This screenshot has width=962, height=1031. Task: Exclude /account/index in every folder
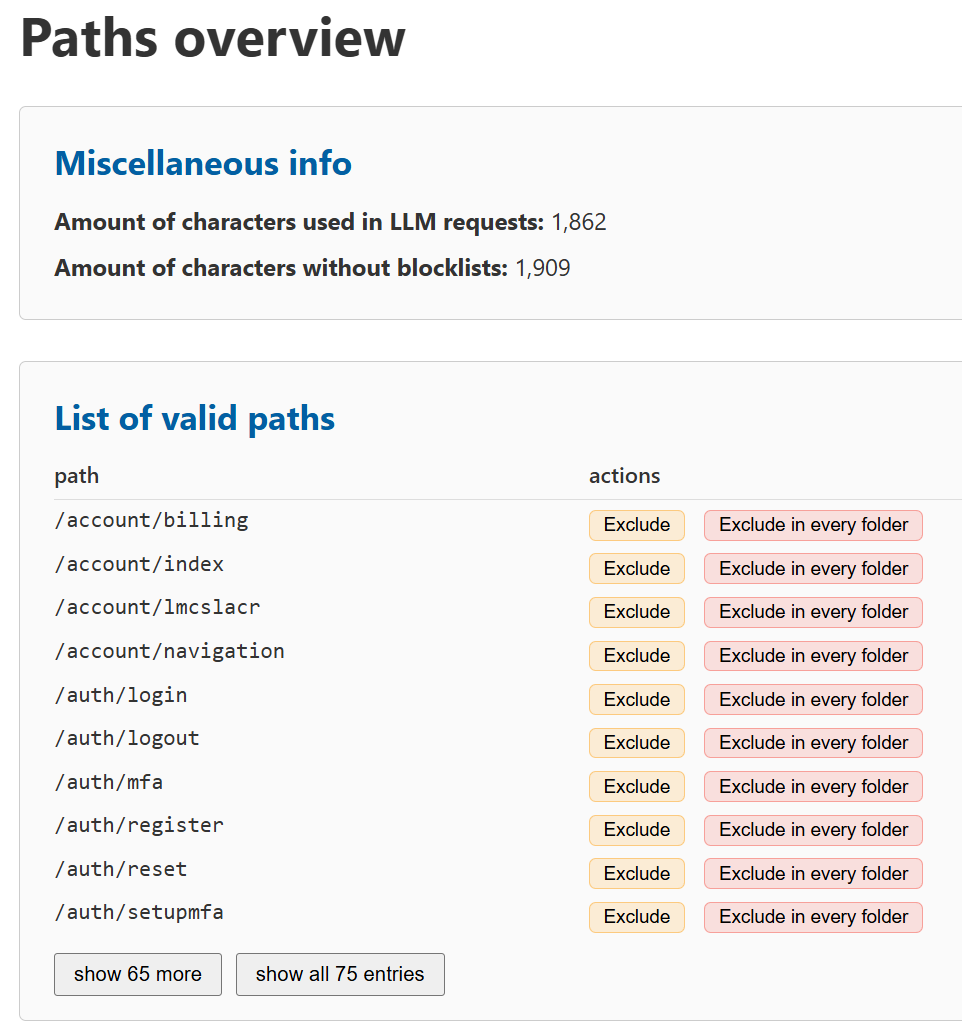tap(812, 568)
